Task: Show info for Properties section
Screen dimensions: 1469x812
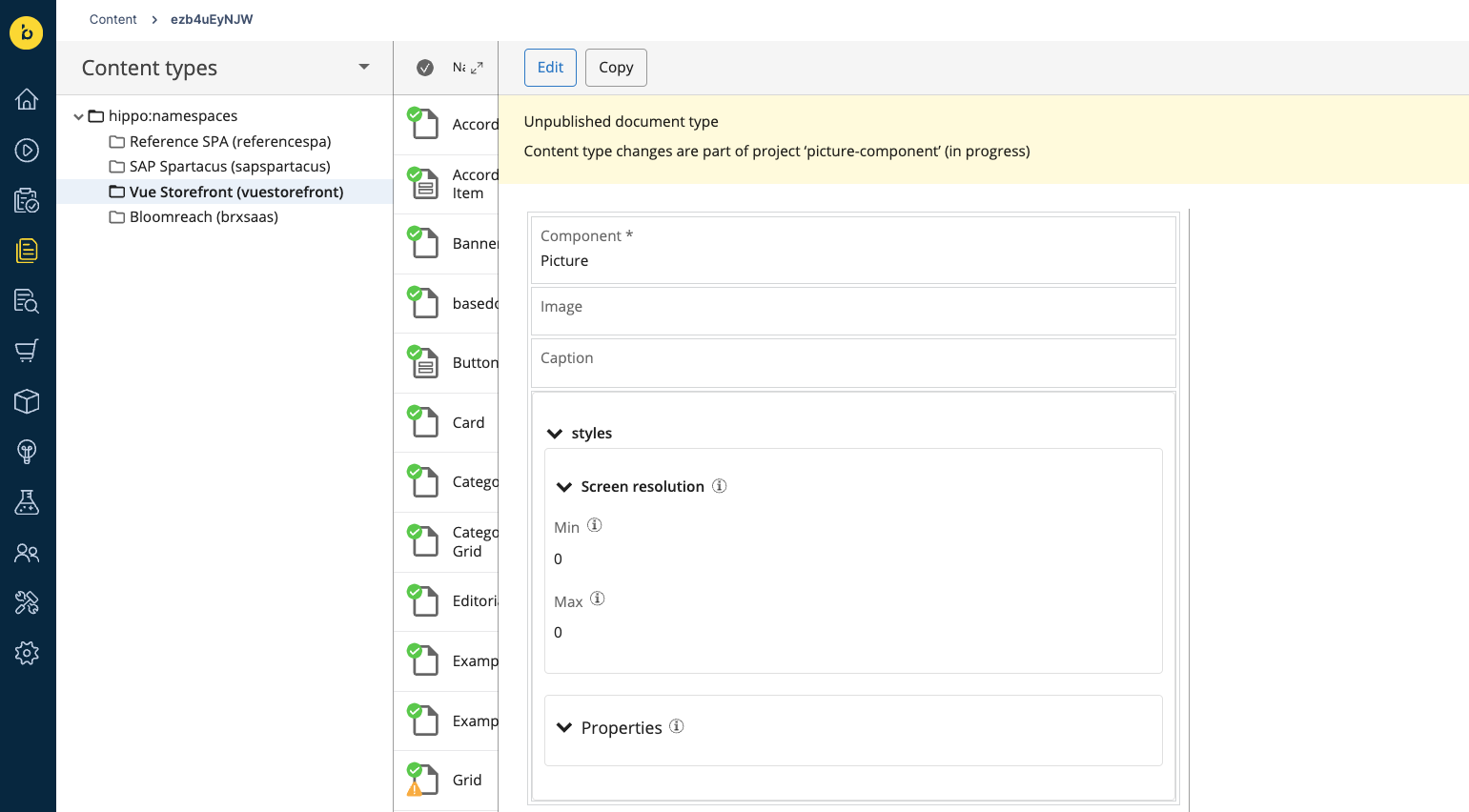Action: point(677,726)
